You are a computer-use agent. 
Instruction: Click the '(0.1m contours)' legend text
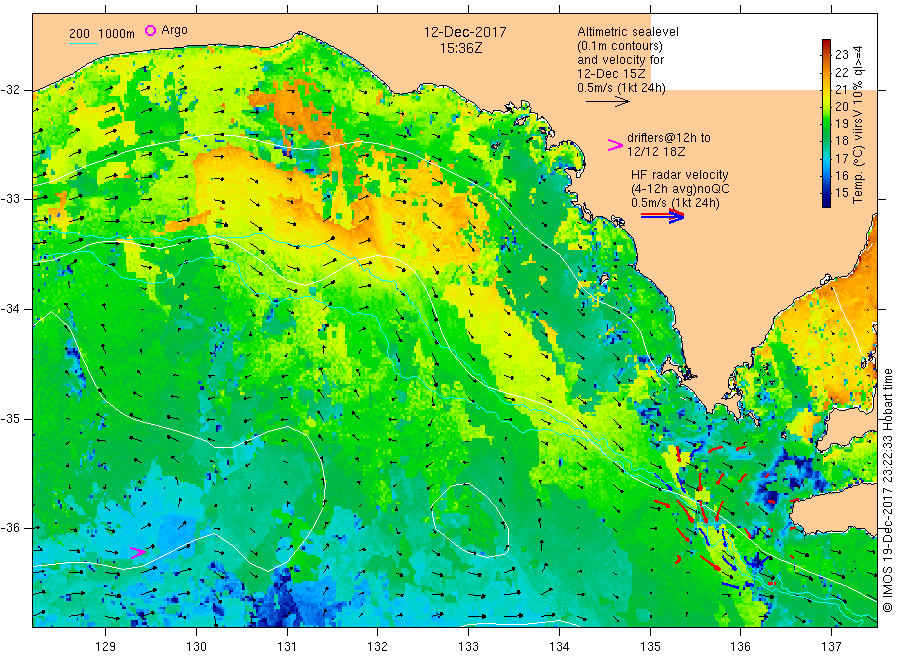620,46
